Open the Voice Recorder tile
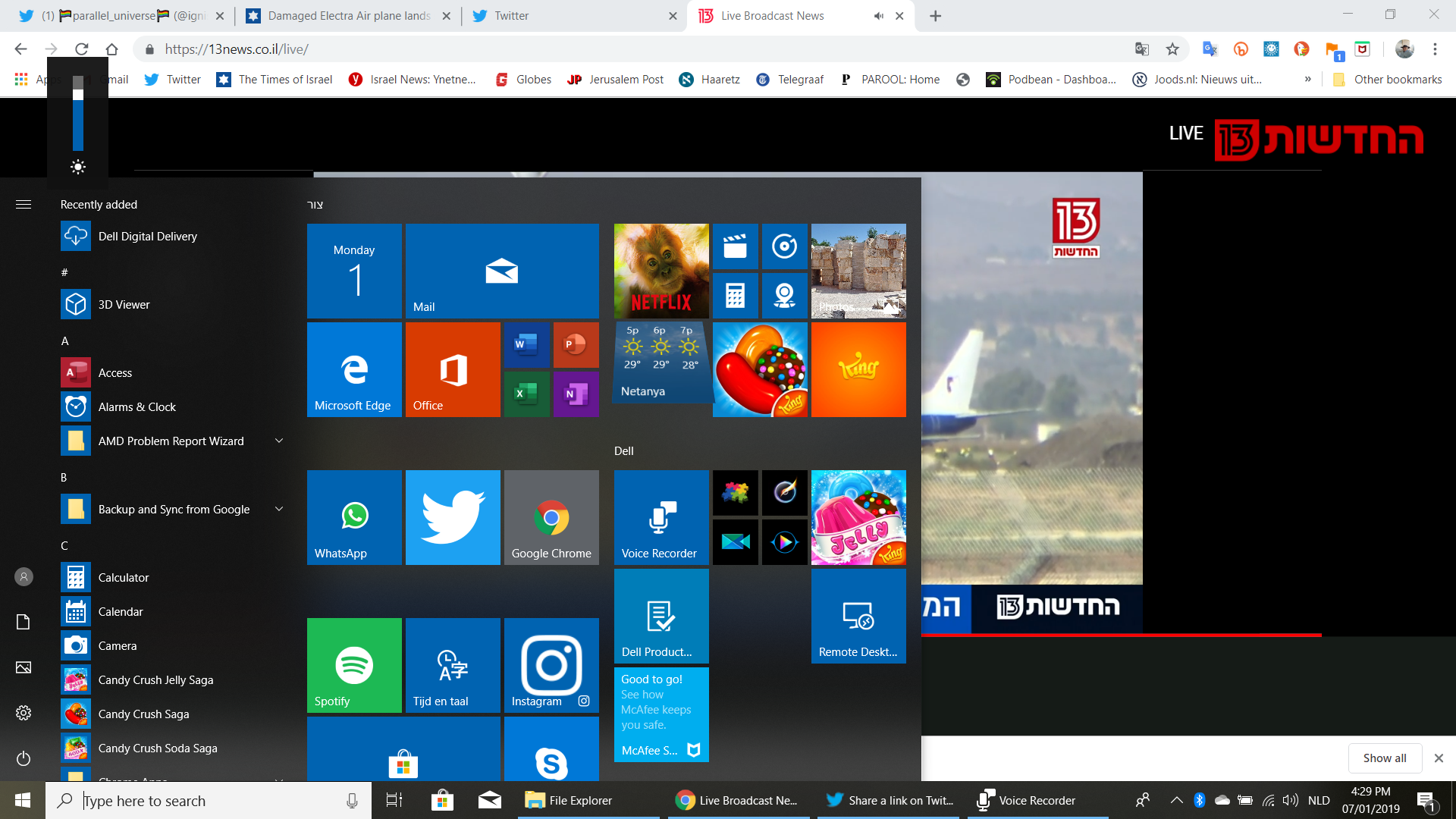 coord(661,517)
